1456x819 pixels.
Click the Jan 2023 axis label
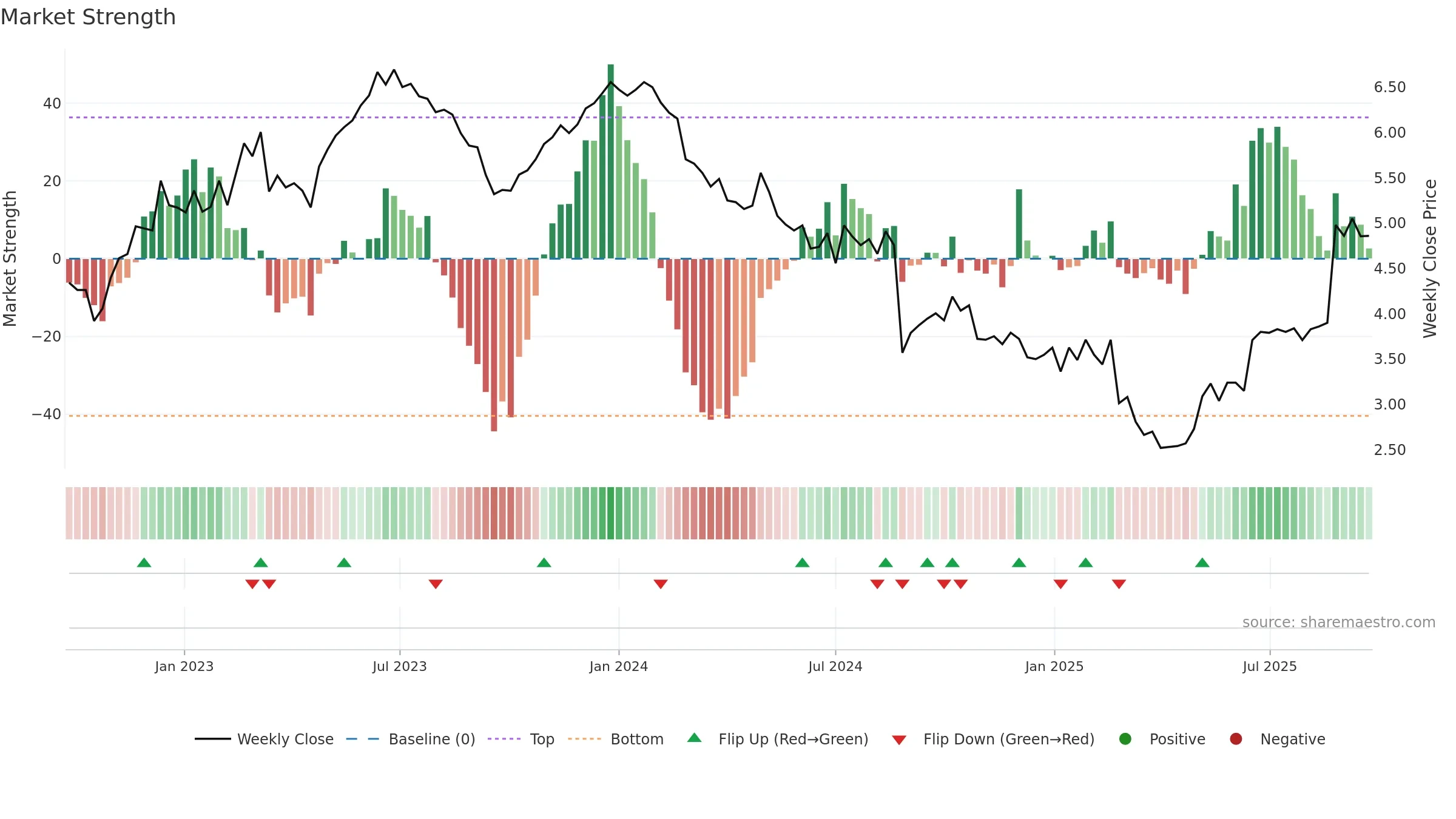[x=184, y=666]
